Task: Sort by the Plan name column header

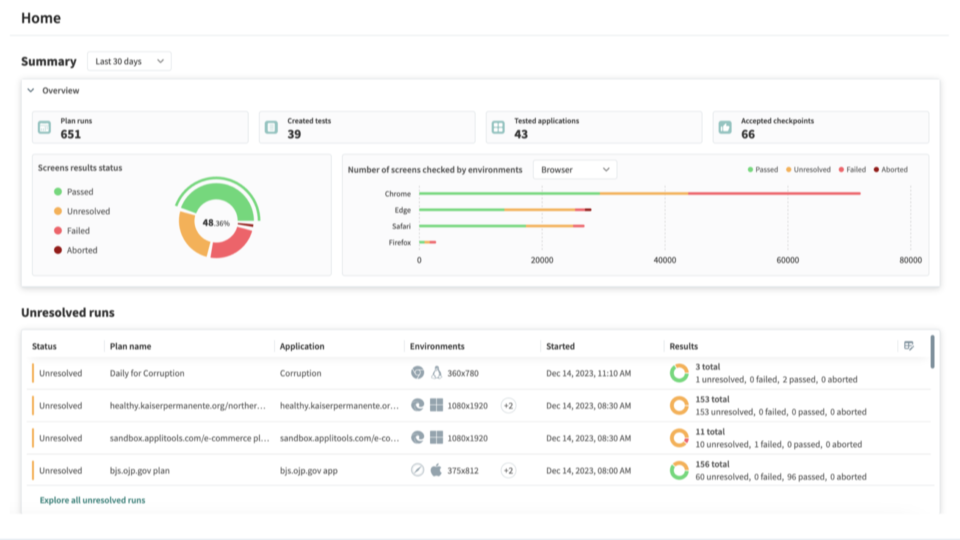Action: click(131, 347)
